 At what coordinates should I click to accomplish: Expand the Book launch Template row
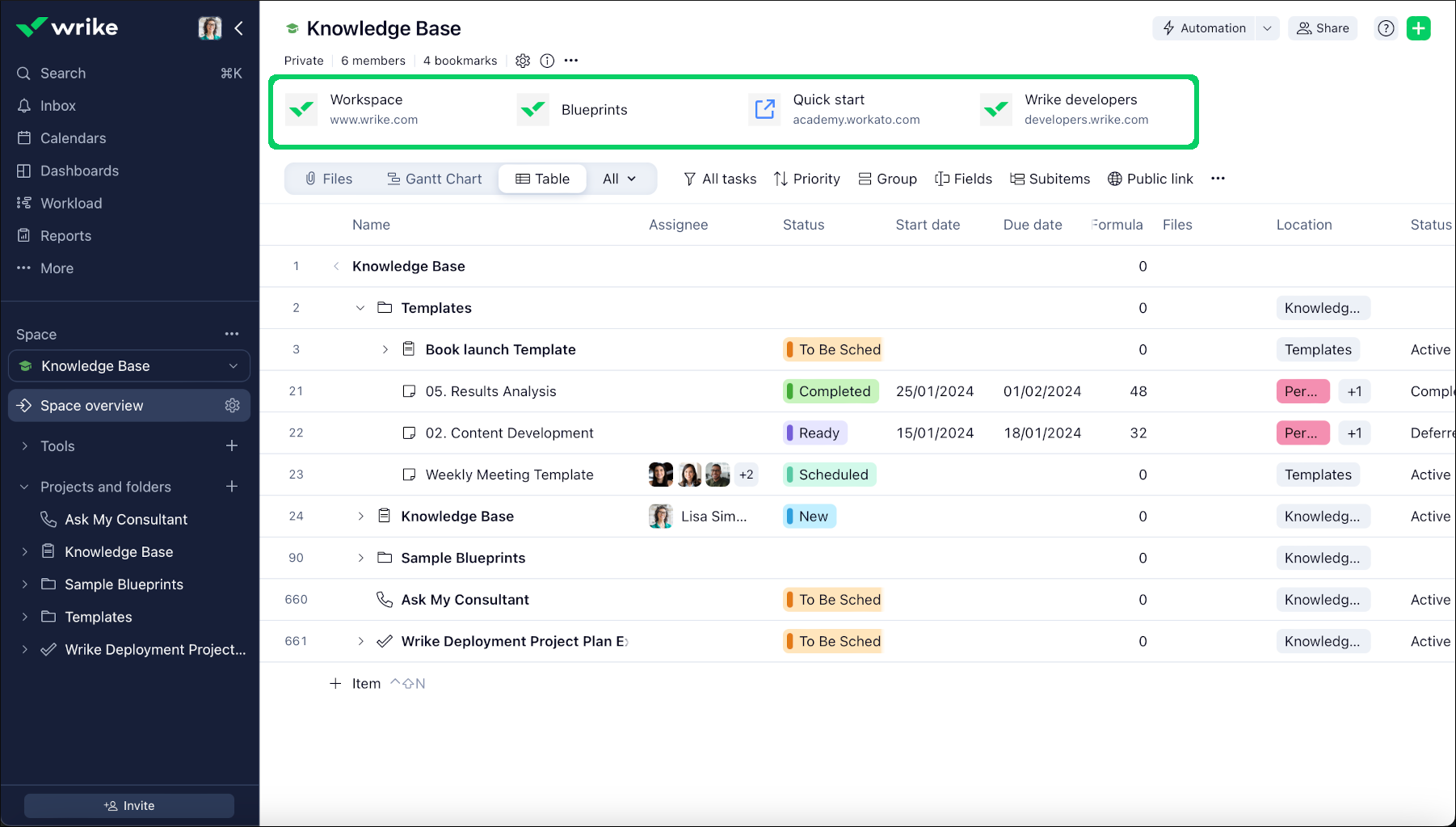[x=385, y=349]
